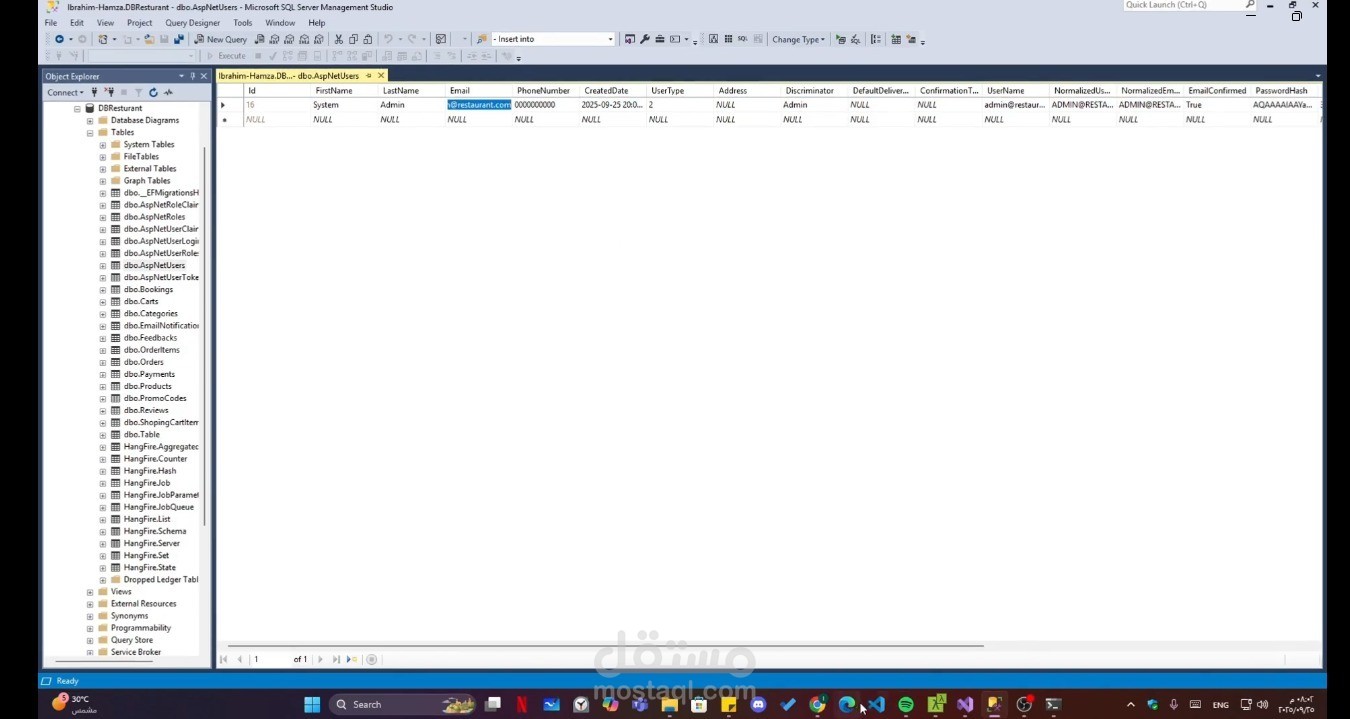Open the Project menu
Screen dimensions: 1350x719
140,22
